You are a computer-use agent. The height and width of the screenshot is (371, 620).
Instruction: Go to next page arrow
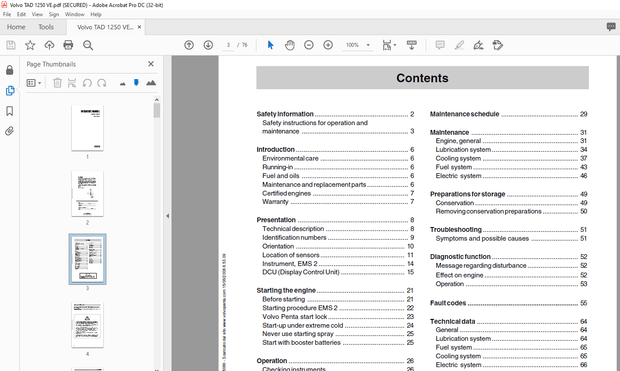[x=208, y=45]
